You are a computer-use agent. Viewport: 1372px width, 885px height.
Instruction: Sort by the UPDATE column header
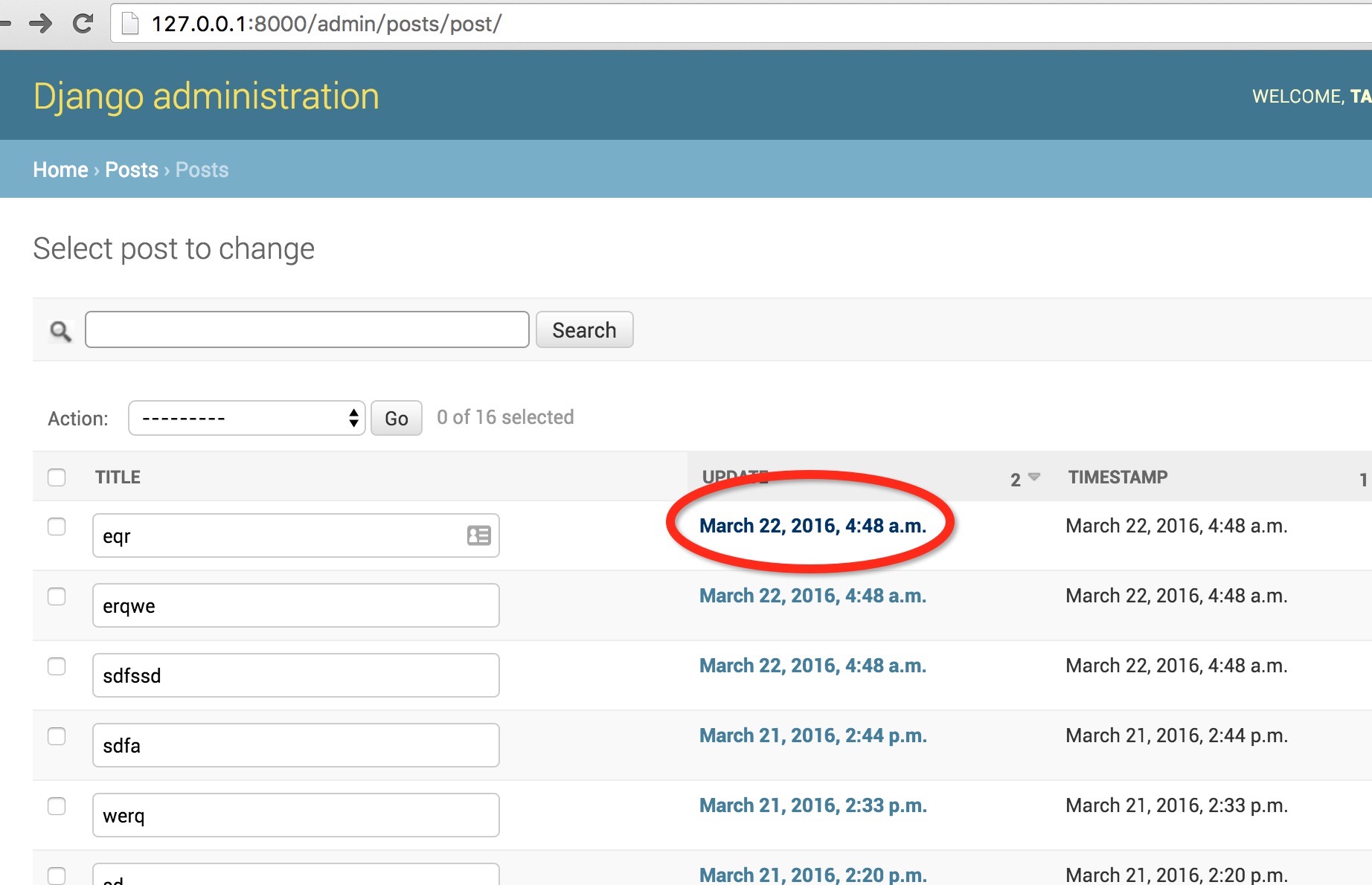click(735, 477)
